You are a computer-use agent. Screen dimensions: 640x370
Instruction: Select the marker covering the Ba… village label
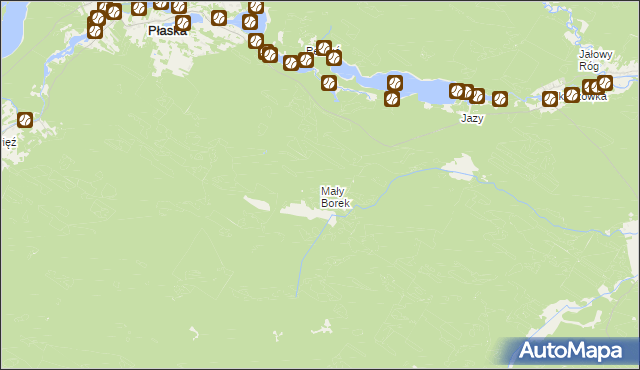(x=324, y=48)
